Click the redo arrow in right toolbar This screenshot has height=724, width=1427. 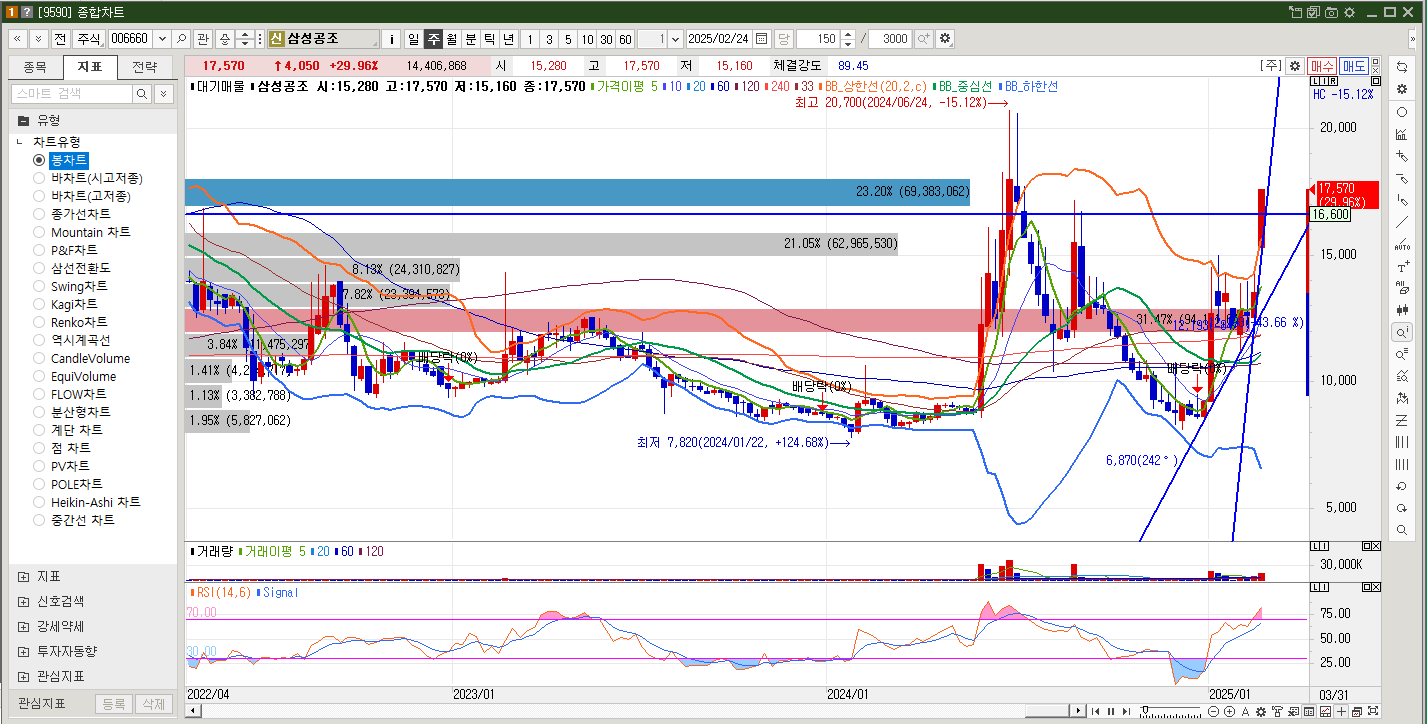pyautogui.click(x=1402, y=508)
